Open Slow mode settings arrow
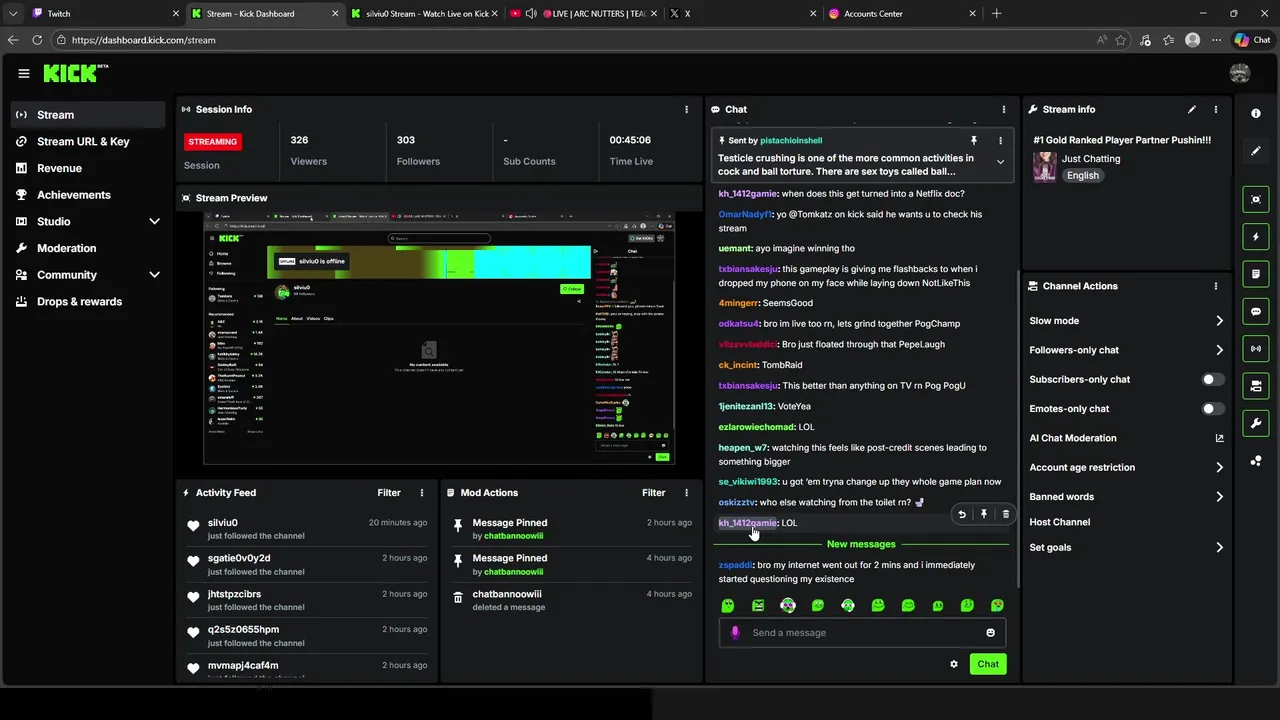The width and height of the screenshot is (1280, 720). [x=1219, y=321]
